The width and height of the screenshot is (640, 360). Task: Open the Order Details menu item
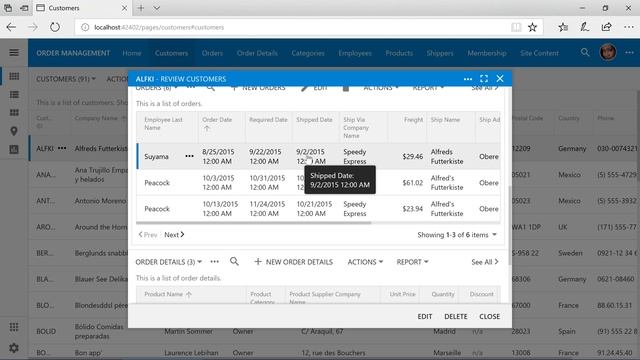pyautogui.click(x=257, y=53)
